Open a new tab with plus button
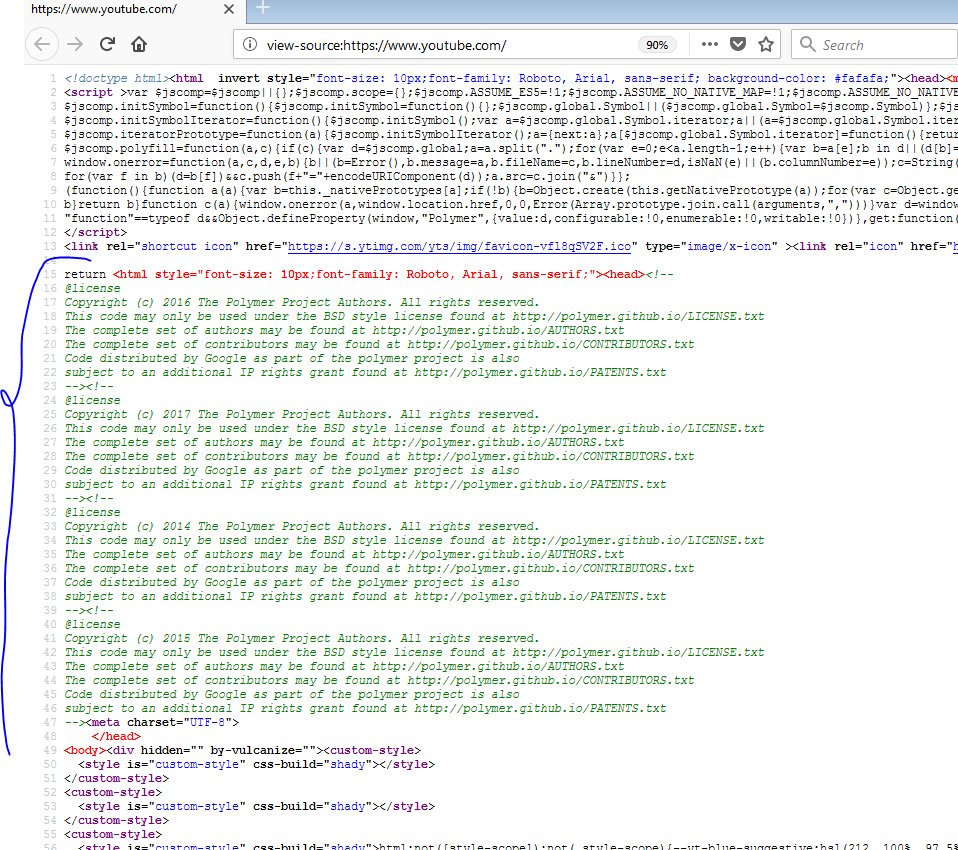The image size is (958, 850). tap(263, 8)
